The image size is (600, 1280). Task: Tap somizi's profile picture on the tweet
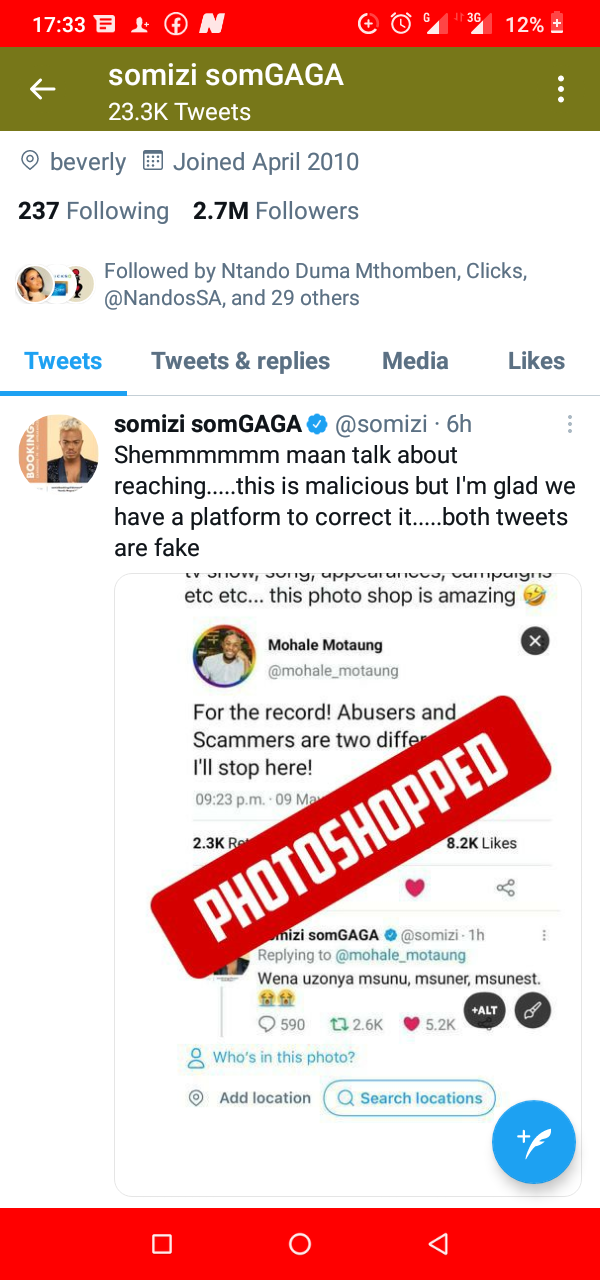[x=58, y=454]
